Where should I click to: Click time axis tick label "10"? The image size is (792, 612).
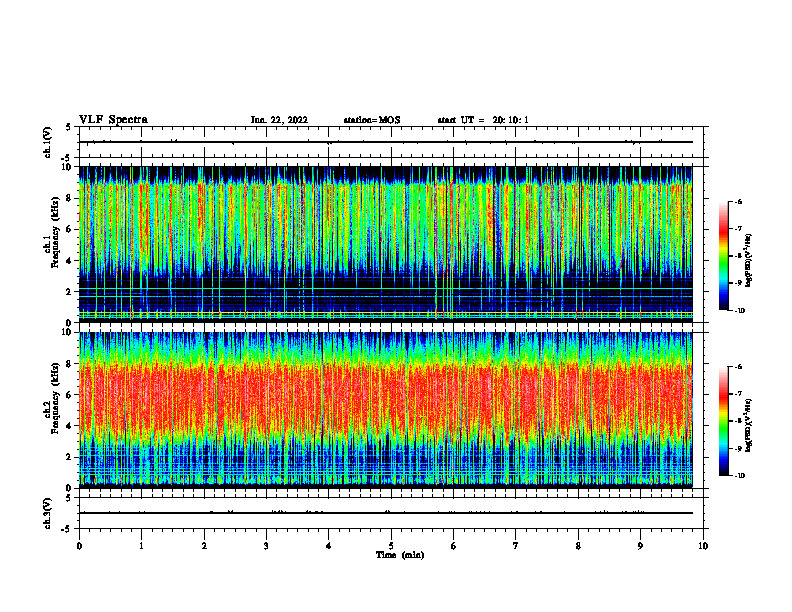(x=703, y=546)
